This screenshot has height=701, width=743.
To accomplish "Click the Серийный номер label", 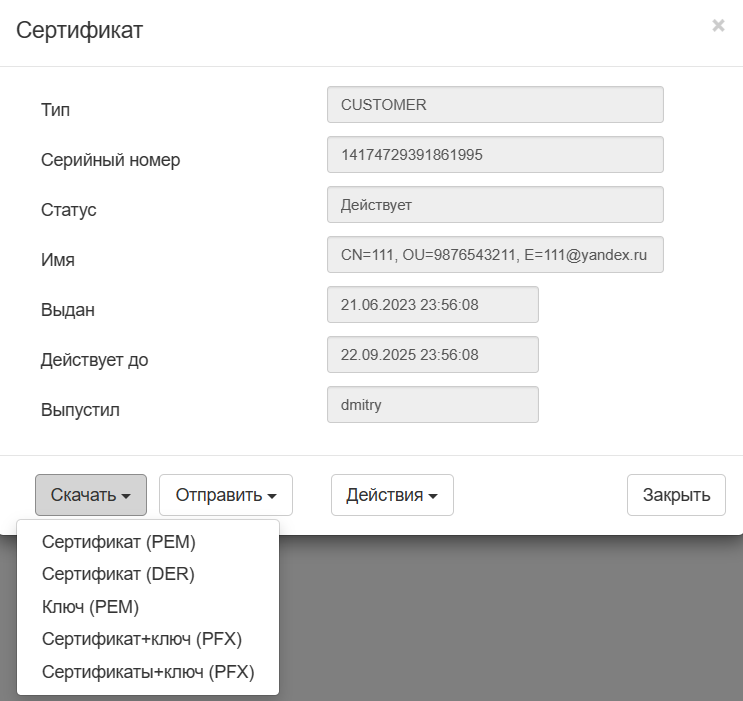I will click(110, 160).
